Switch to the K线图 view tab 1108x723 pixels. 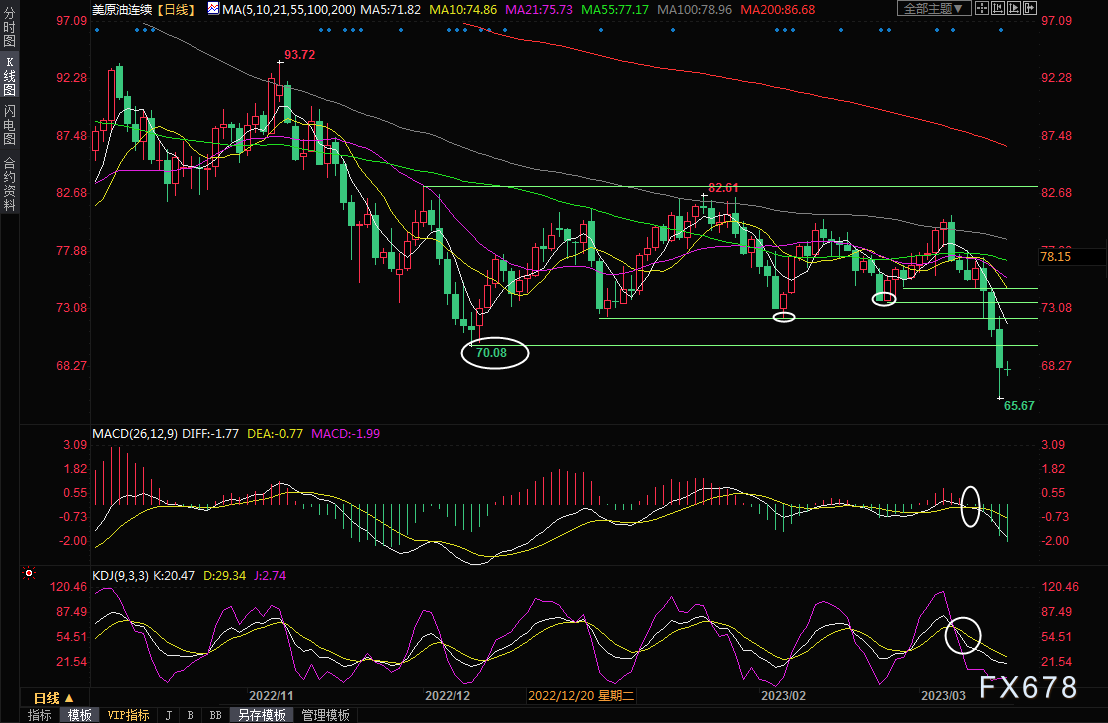point(9,76)
